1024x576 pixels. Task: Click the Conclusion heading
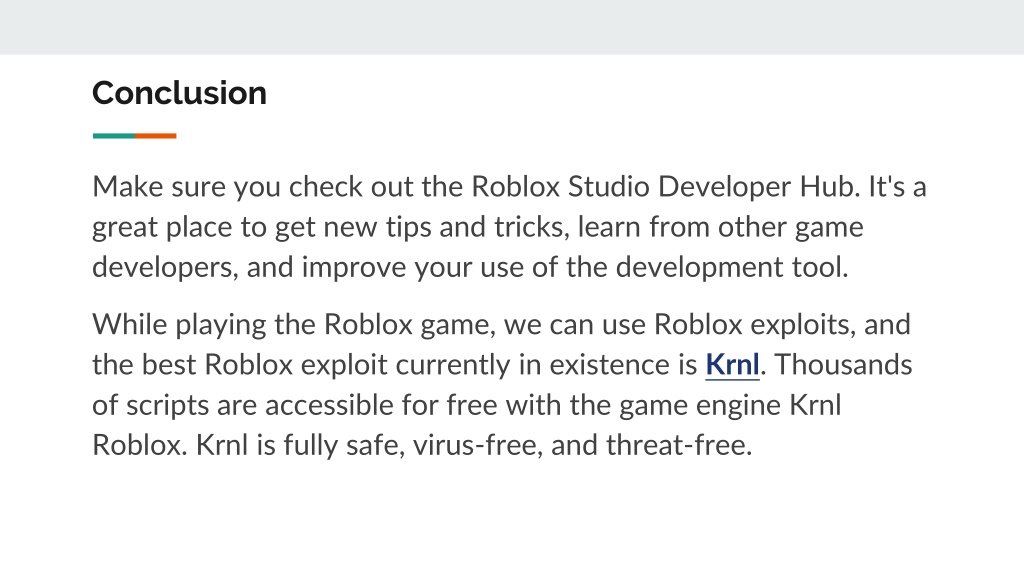click(180, 93)
